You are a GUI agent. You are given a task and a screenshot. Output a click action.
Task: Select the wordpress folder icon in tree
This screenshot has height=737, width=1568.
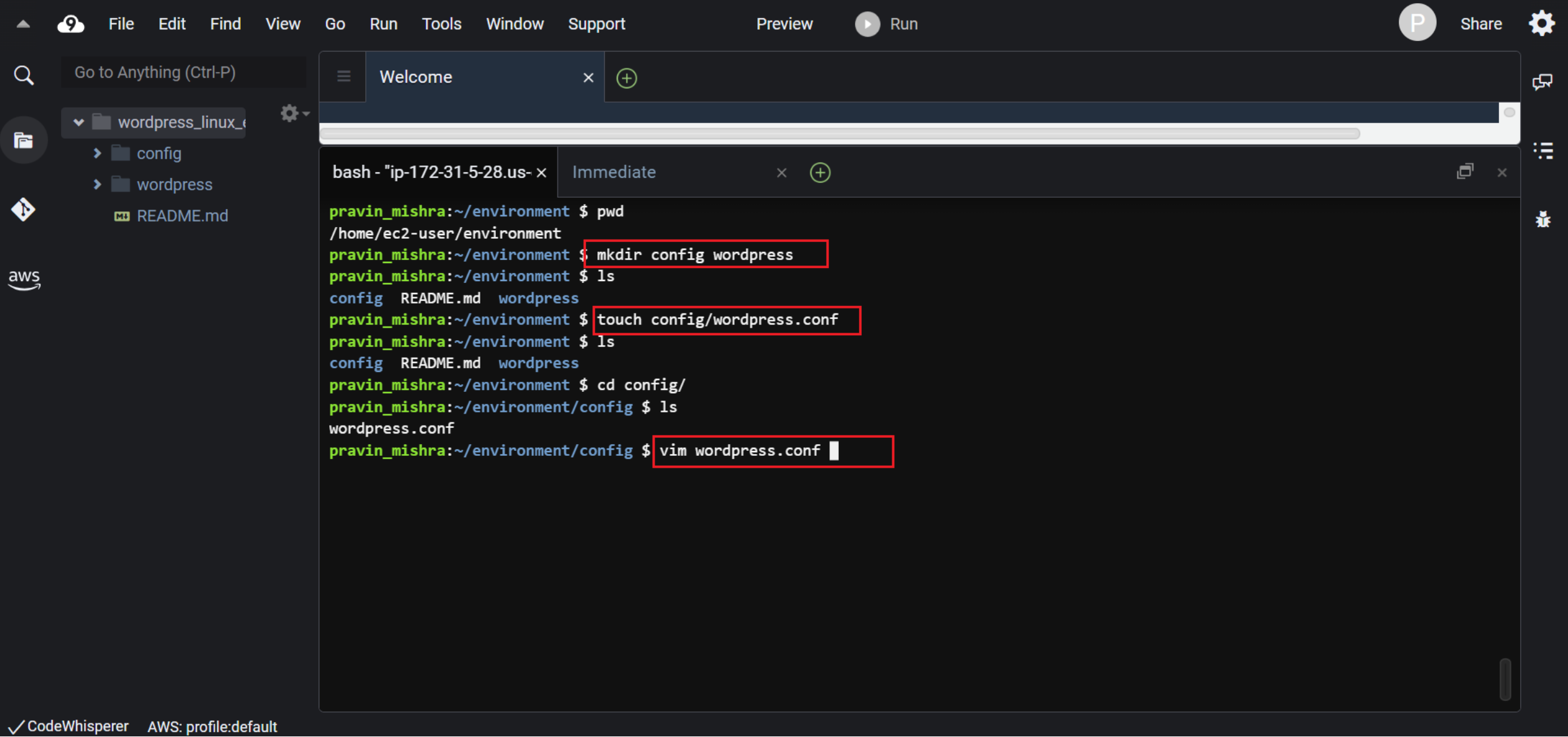tap(120, 184)
